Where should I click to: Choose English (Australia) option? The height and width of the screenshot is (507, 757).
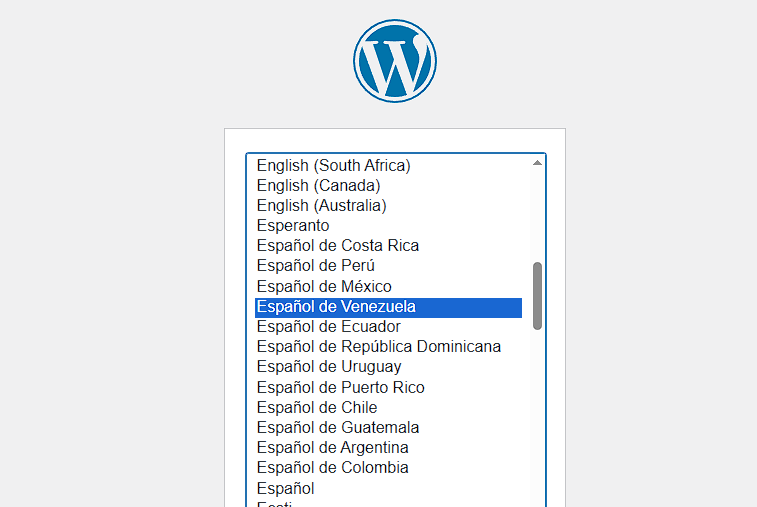[x=321, y=205]
